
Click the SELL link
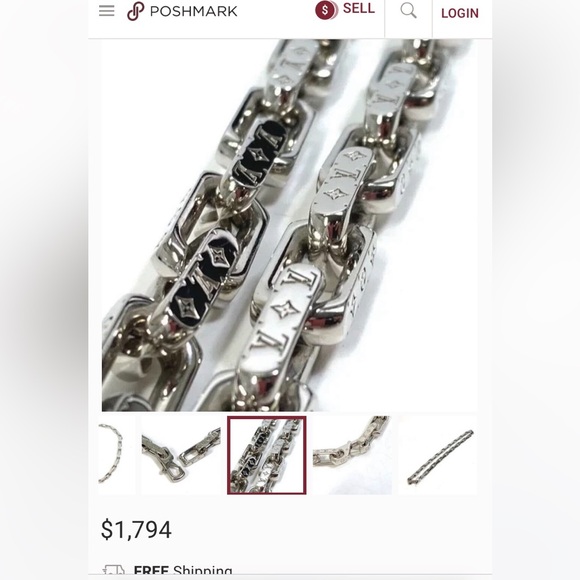[359, 9]
